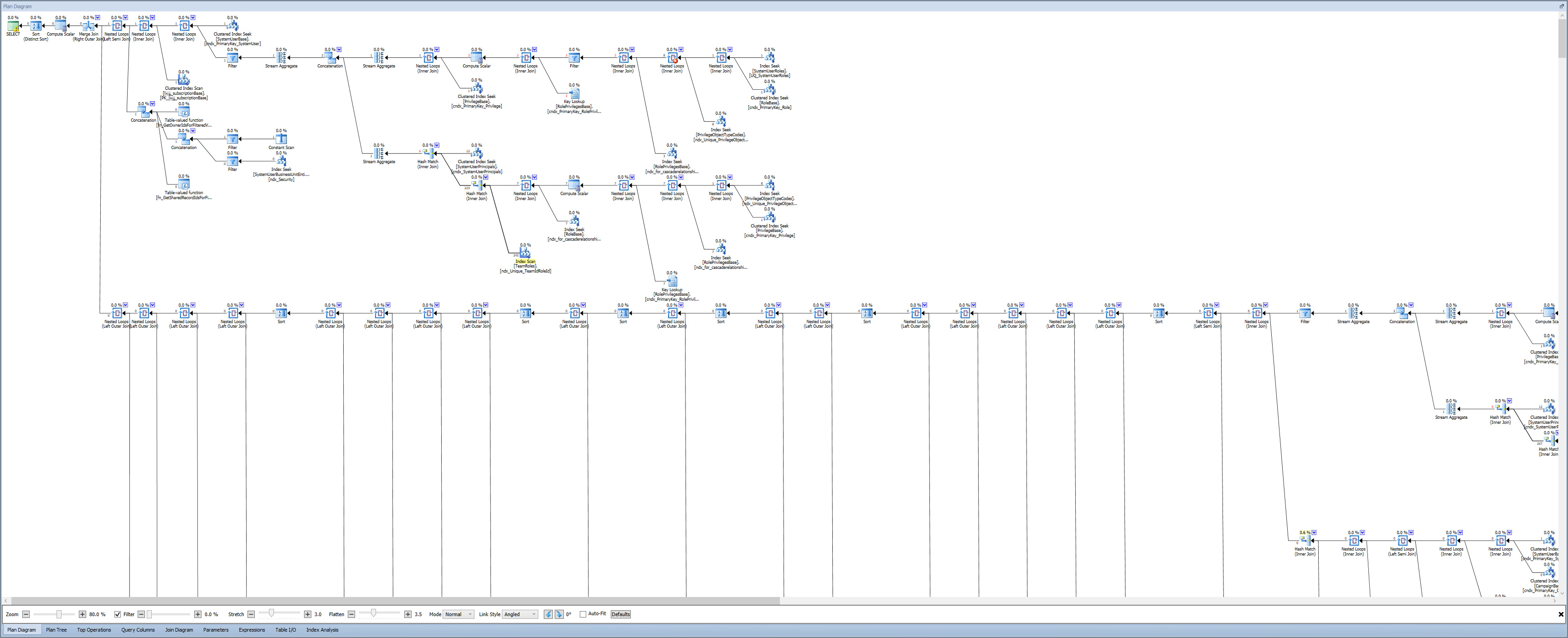This screenshot has width=1568, height=638.
Task: Select Table-valued function fn_GetSharedRecordIdsForFi node
Action: (x=184, y=185)
